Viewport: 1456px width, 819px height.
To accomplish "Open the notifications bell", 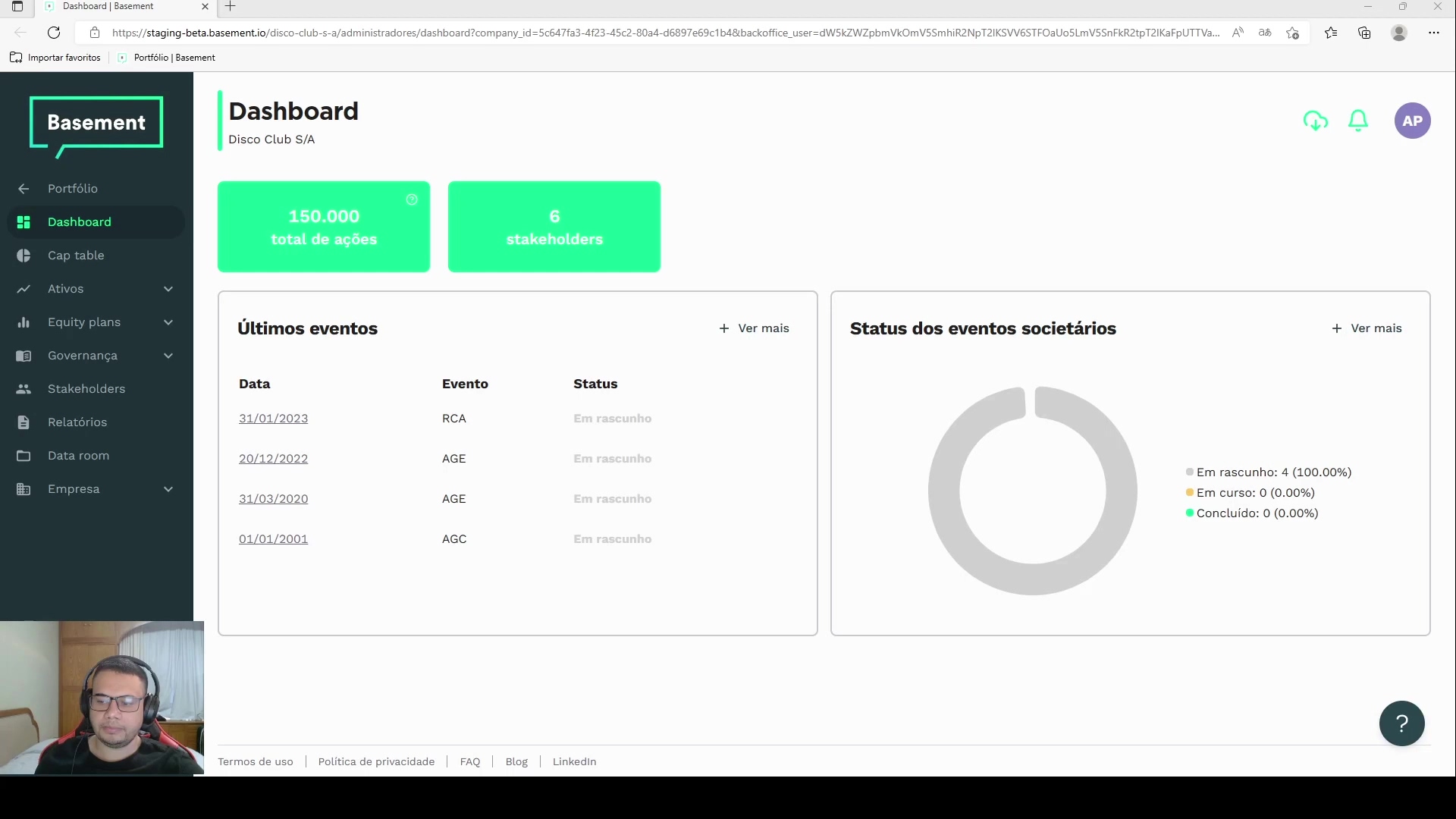I will tap(1358, 121).
